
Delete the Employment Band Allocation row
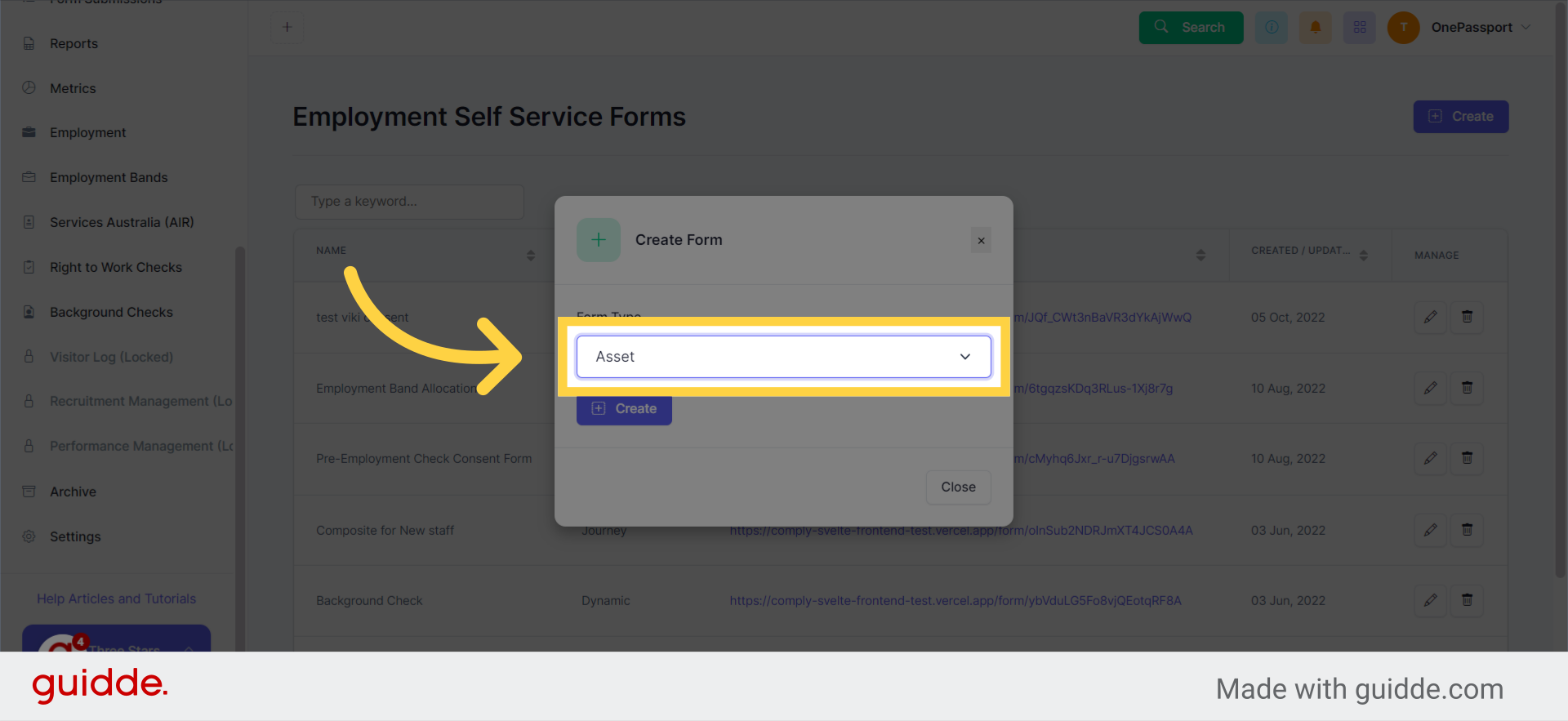[x=1468, y=388]
